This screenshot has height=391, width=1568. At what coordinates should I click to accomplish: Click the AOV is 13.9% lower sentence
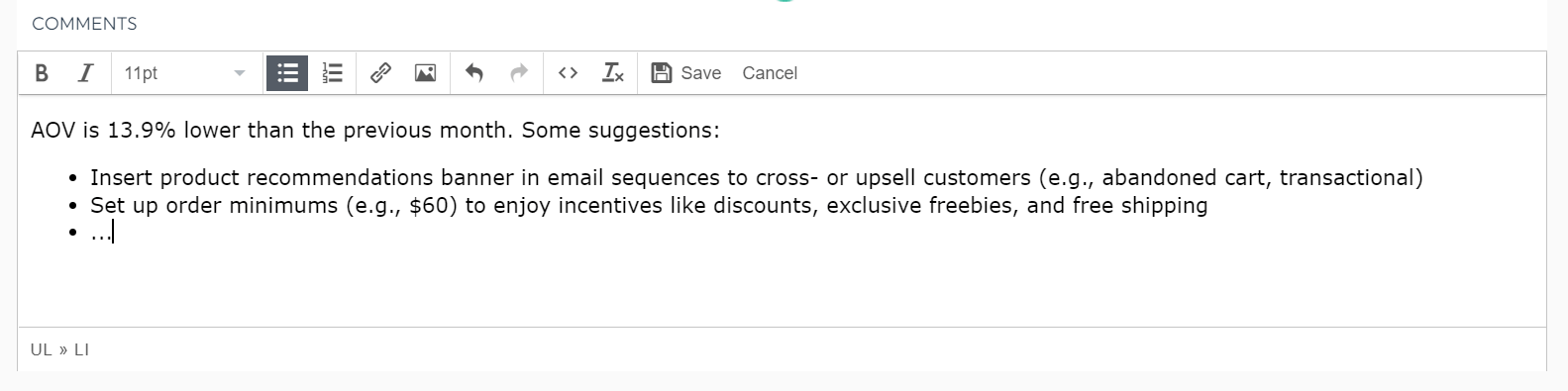[374, 130]
